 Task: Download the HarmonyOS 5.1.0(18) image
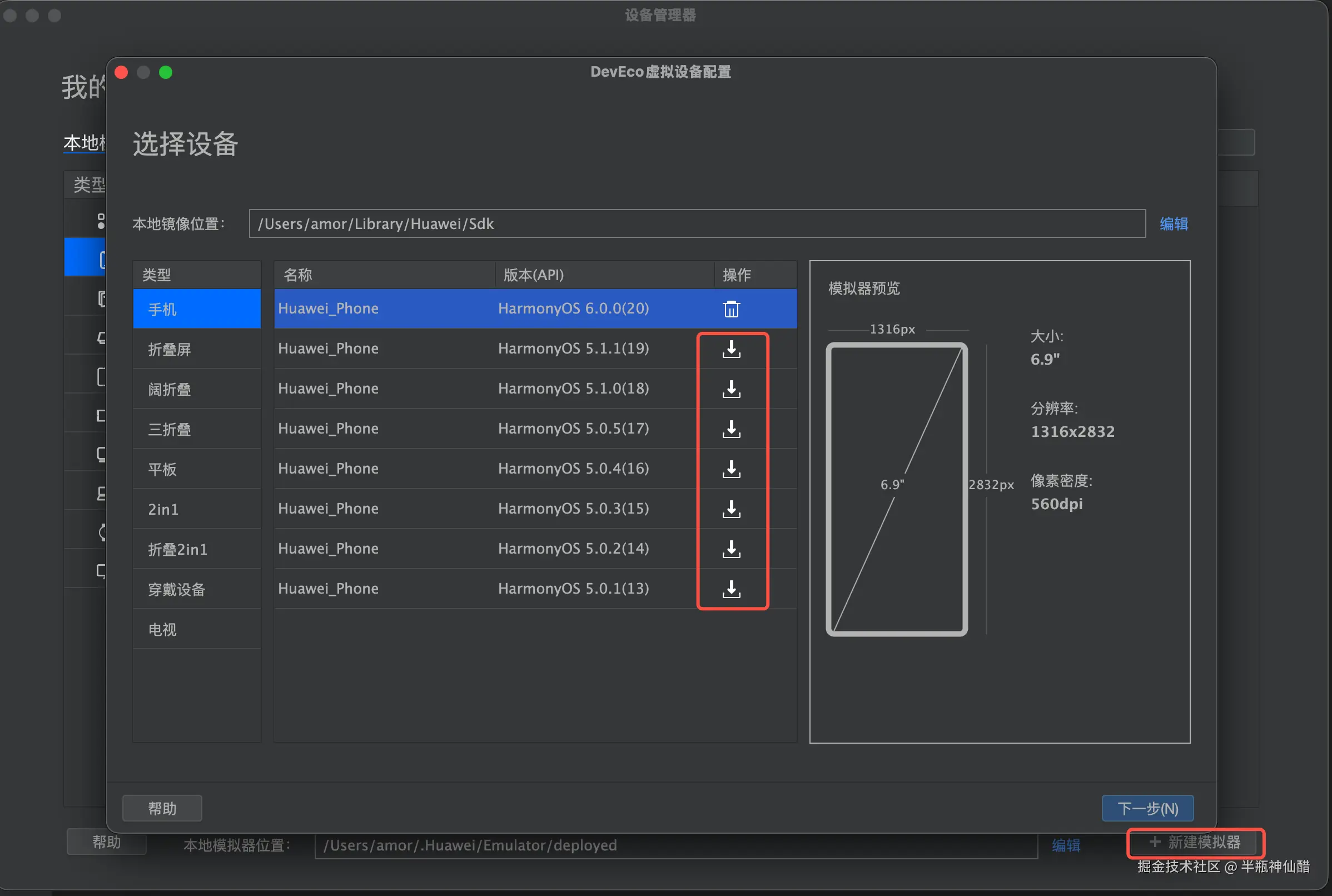[x=731, y=389]
